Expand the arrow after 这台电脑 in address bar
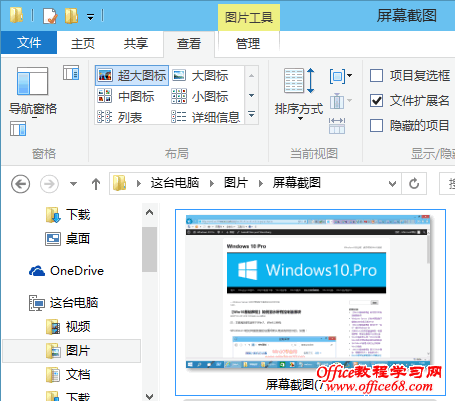 tap(212, 183)
